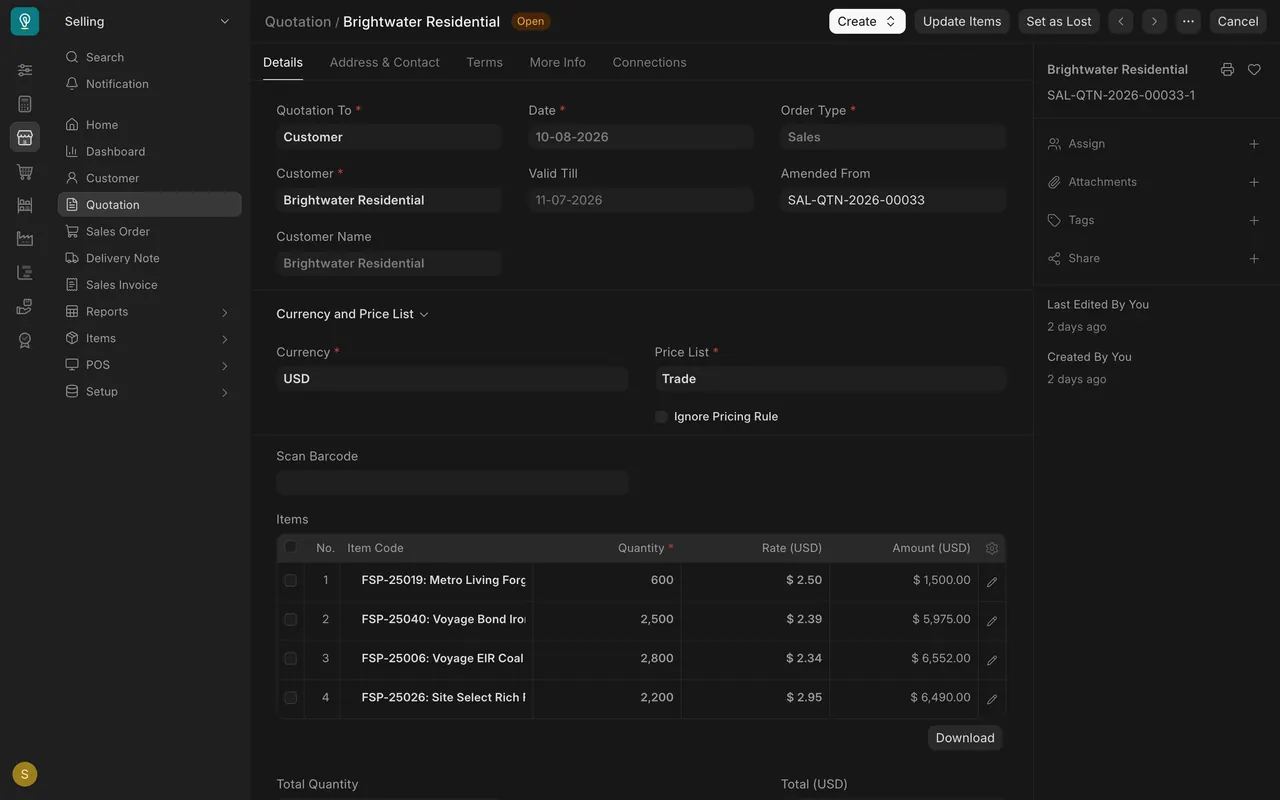Open the Connections tab

coord(649,62)
